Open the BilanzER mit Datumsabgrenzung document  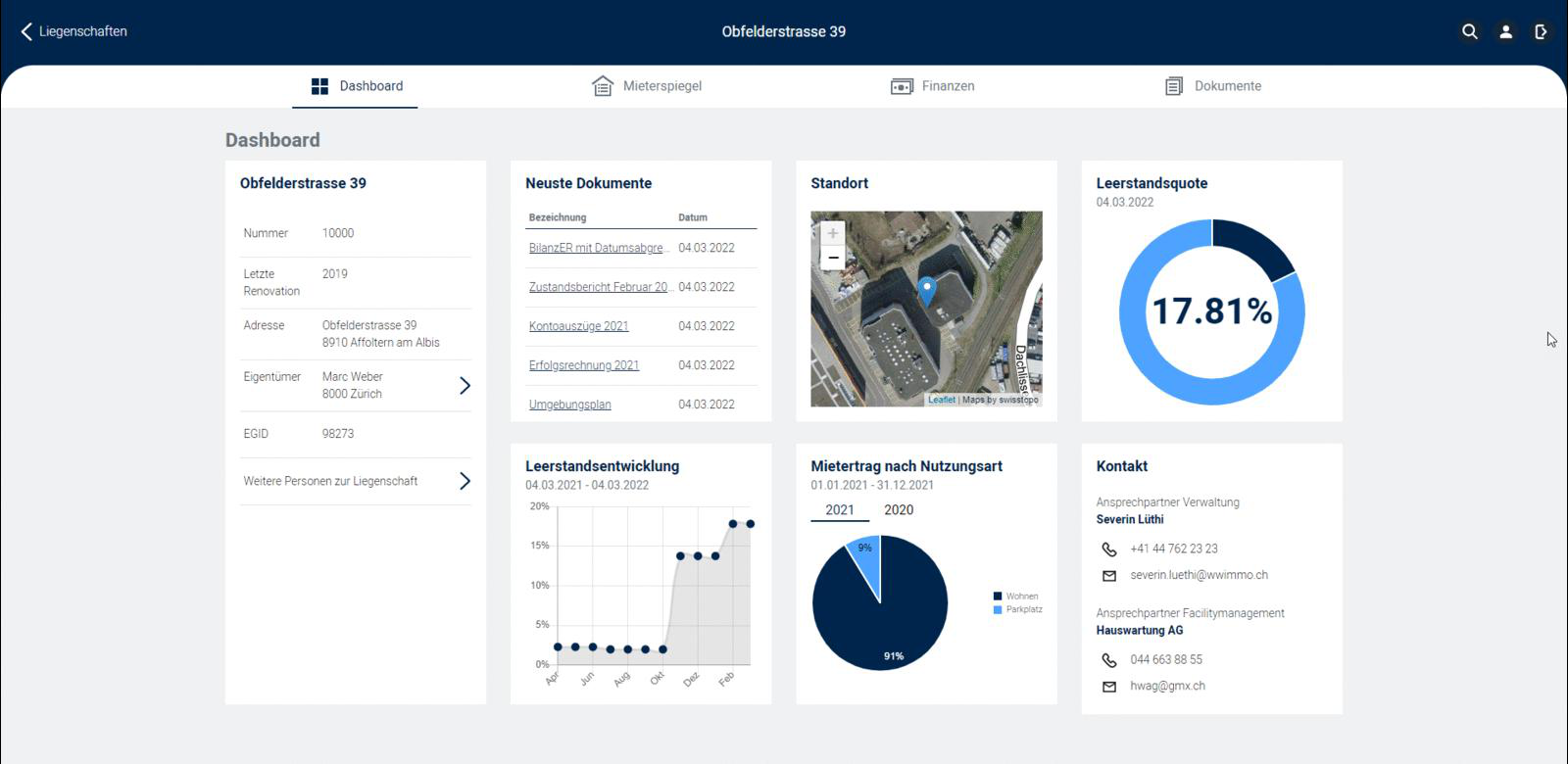(x=599, y=248)
